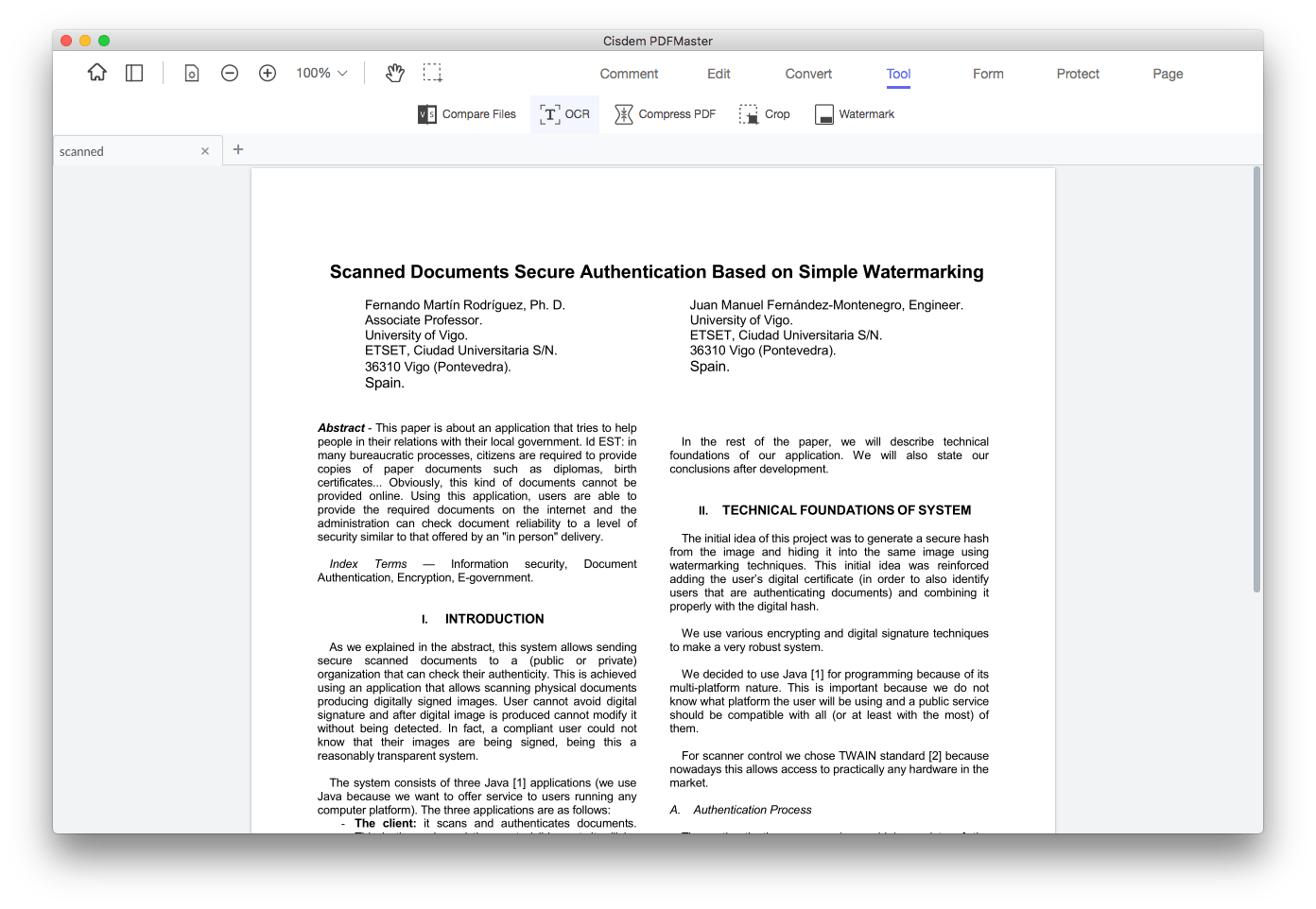Activate the hand pan tool
The image size is (1316, 909).
click(394, 72)
